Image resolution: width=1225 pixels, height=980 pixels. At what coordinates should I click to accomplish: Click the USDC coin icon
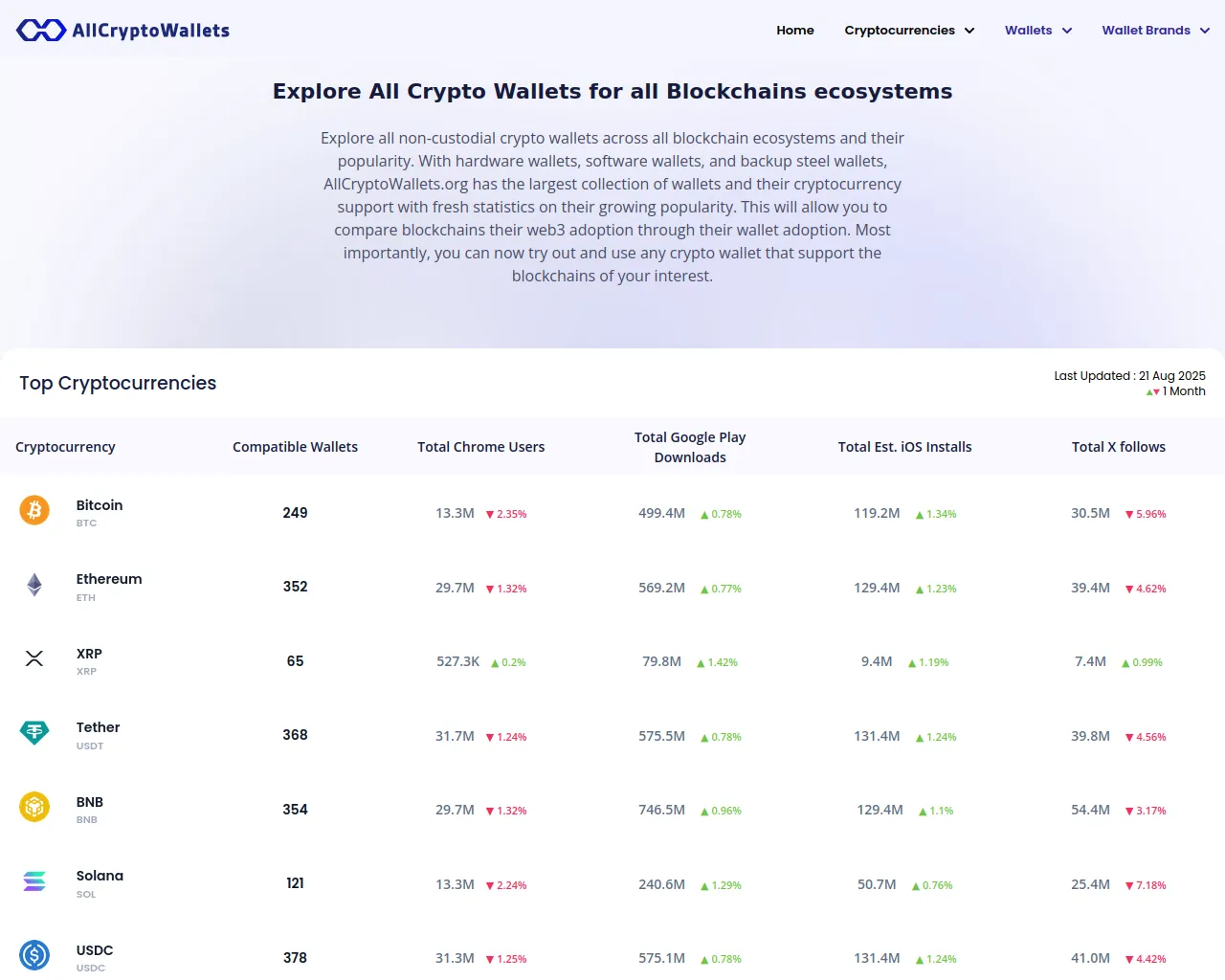(x=34, y=955)
